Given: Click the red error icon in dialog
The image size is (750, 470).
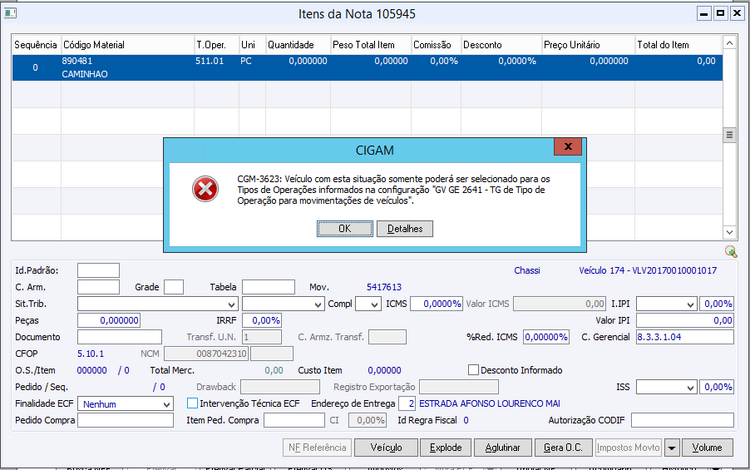Looking at the screenshot, I should coord(205,189).
